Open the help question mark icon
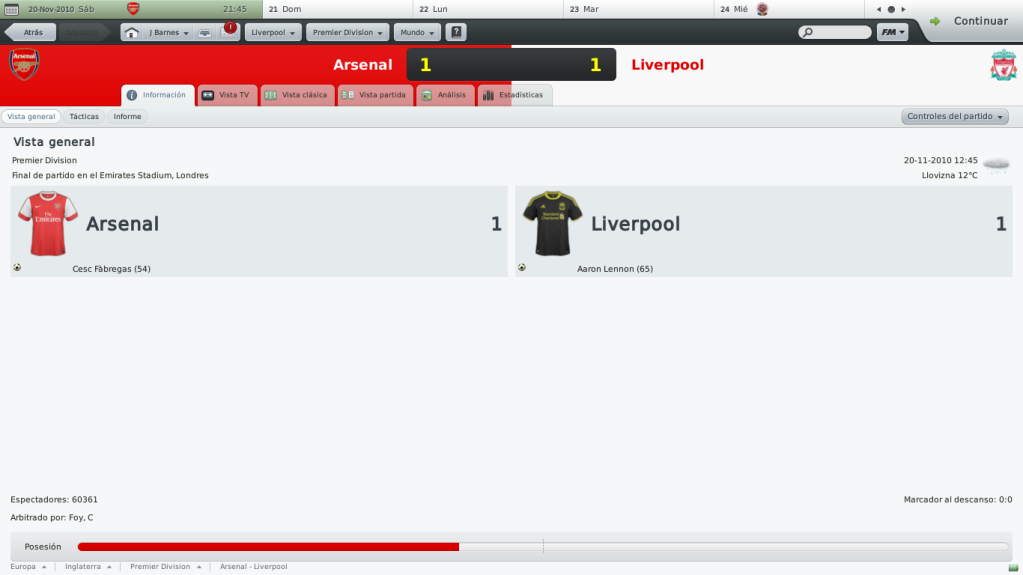Screen dimensions: 1023x575 [456, 32]
